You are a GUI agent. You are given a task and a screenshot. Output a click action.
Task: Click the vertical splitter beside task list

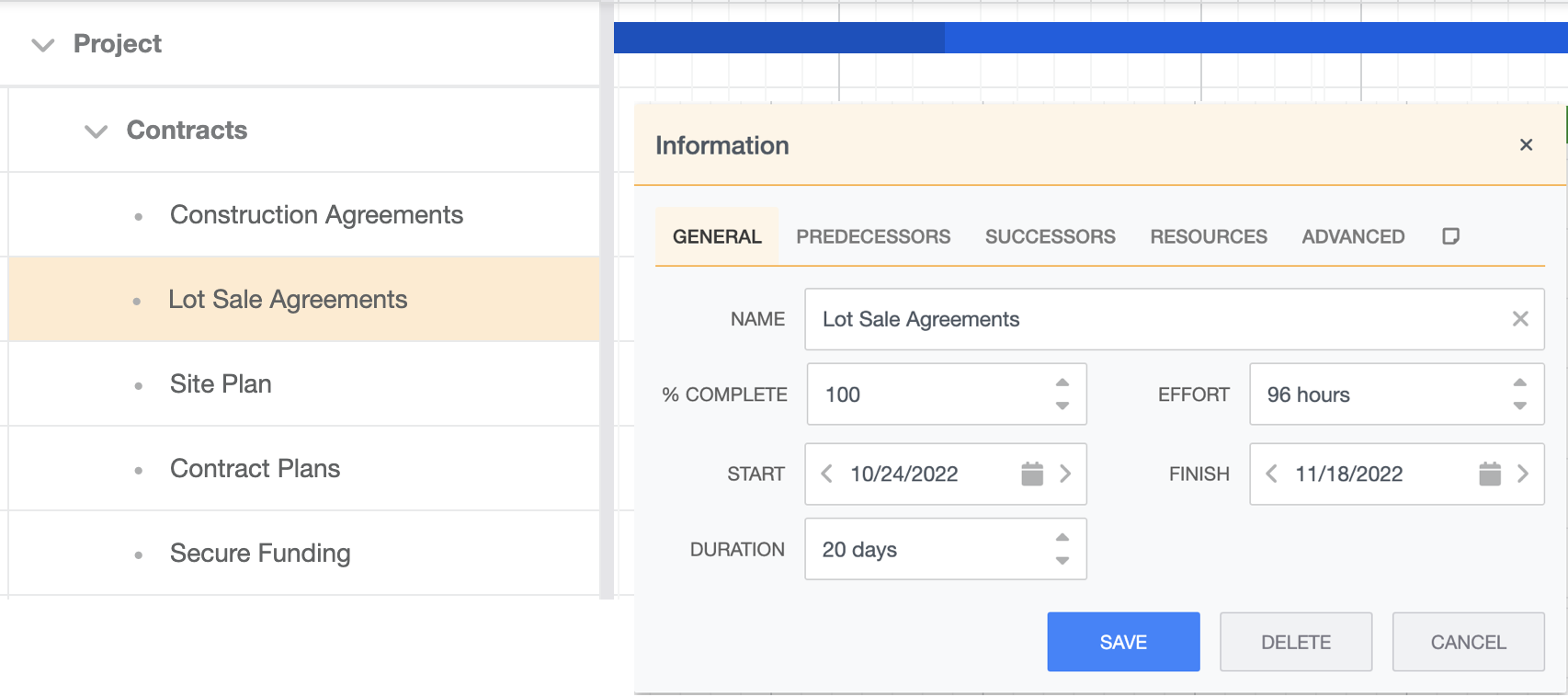[x=607, y=300]
